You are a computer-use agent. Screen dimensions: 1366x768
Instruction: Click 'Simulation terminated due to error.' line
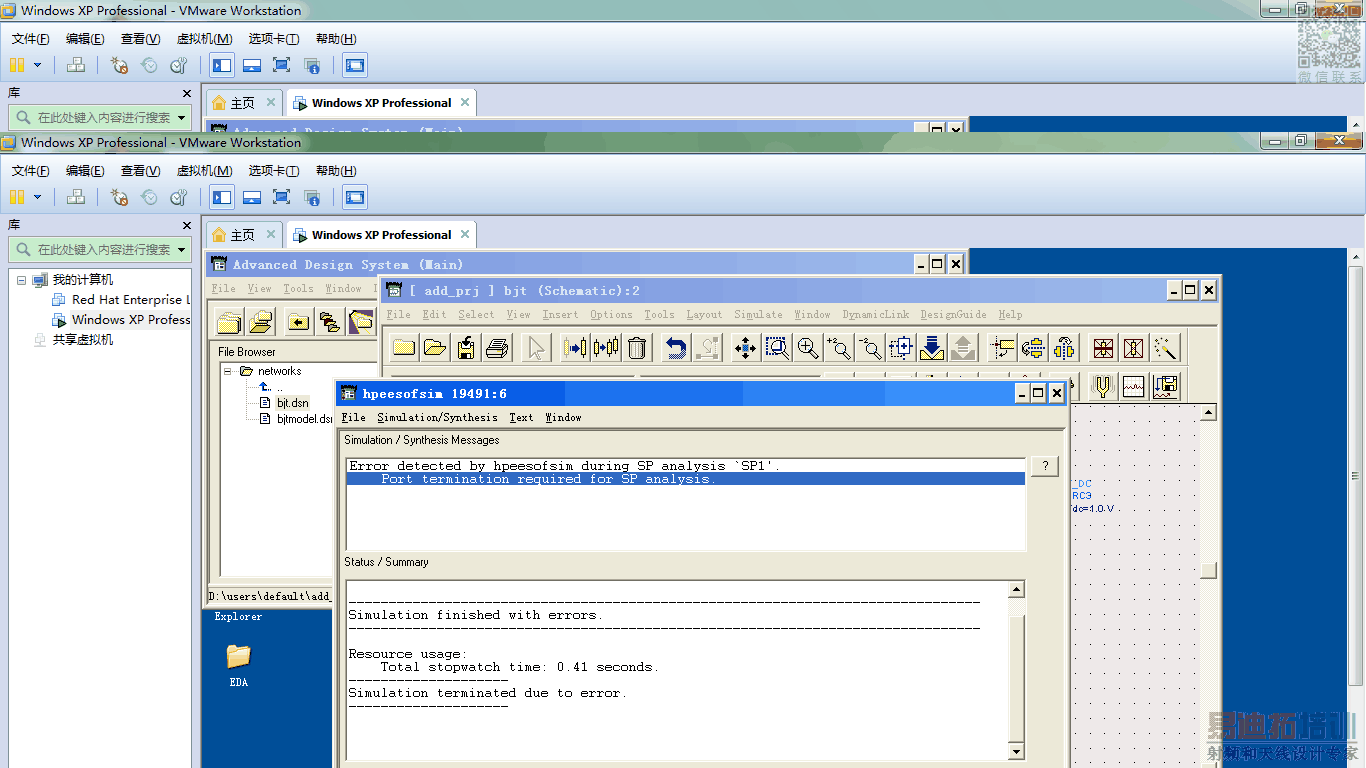(487, 693)
